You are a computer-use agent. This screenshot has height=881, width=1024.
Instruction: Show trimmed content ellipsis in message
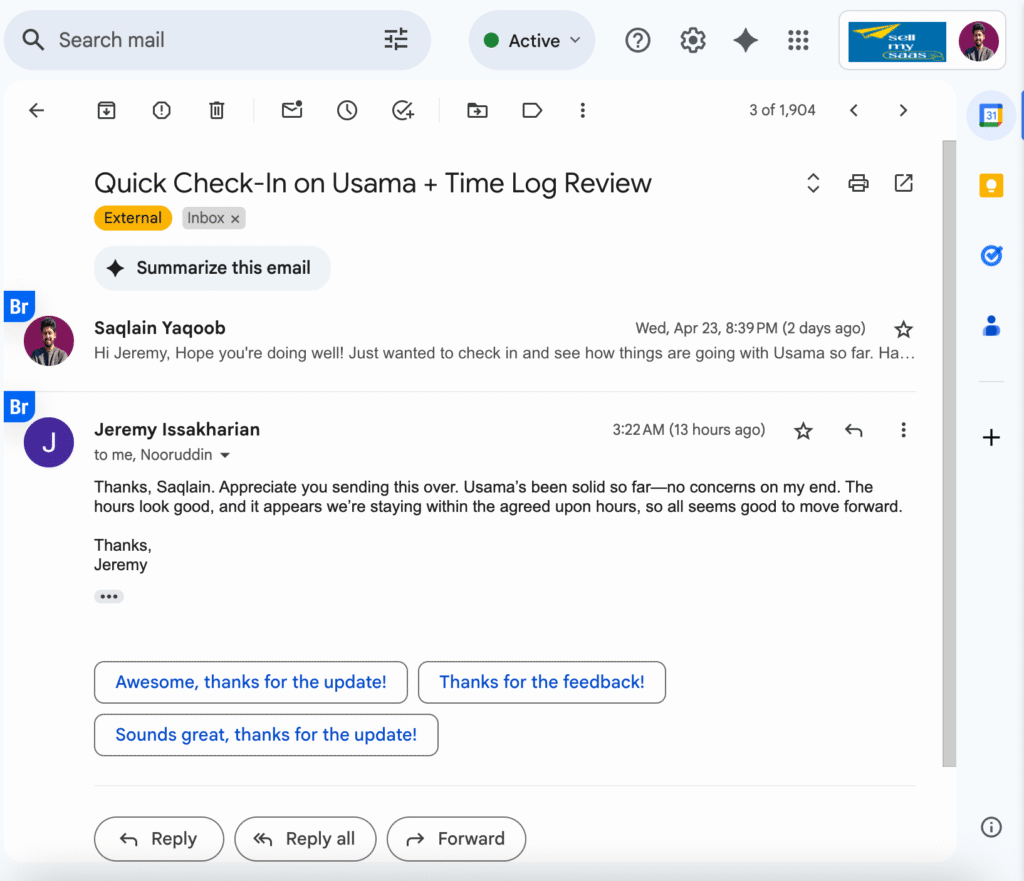(x=109, y=597)
